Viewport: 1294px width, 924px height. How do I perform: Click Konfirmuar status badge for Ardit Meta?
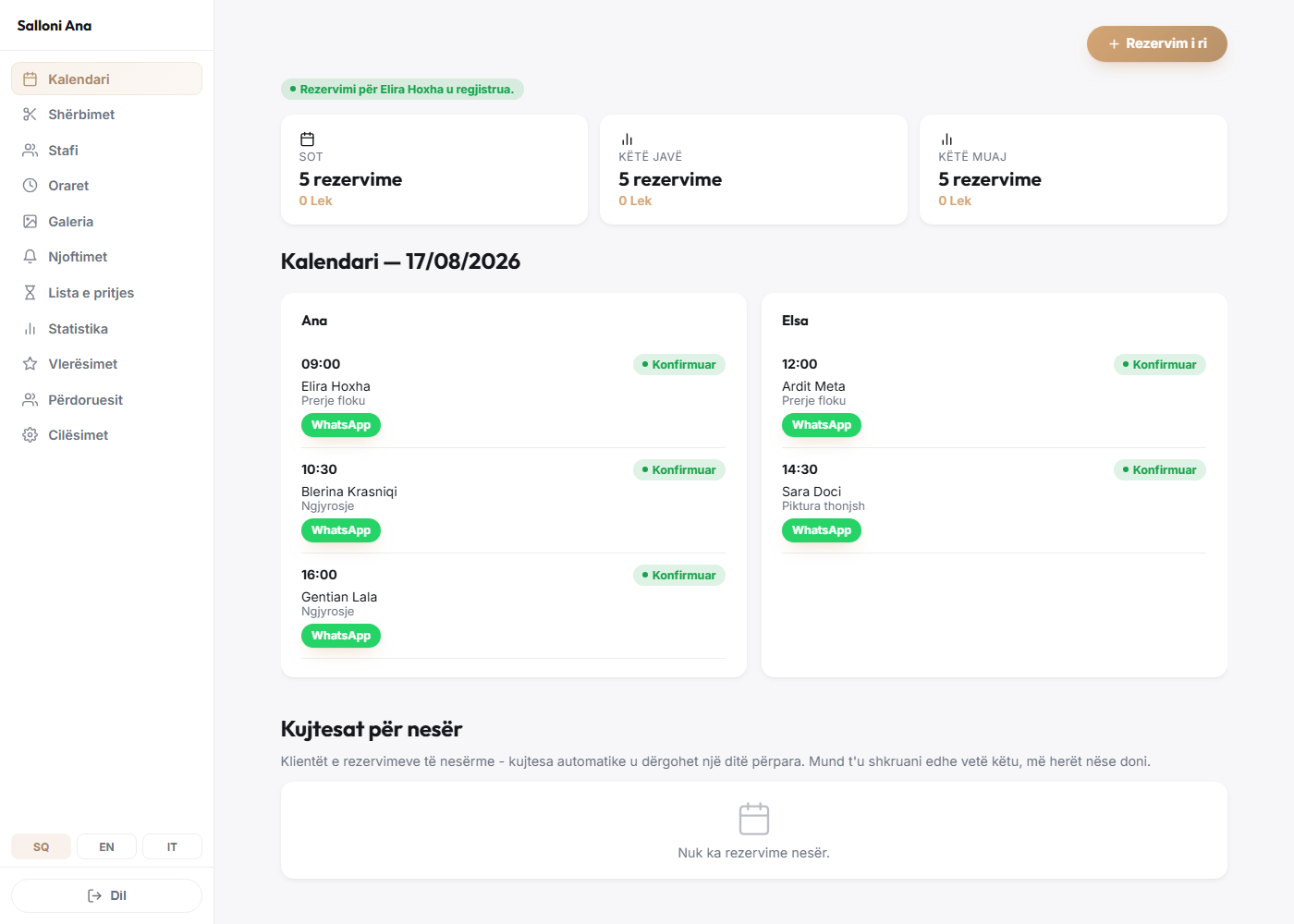point(1160,364)
